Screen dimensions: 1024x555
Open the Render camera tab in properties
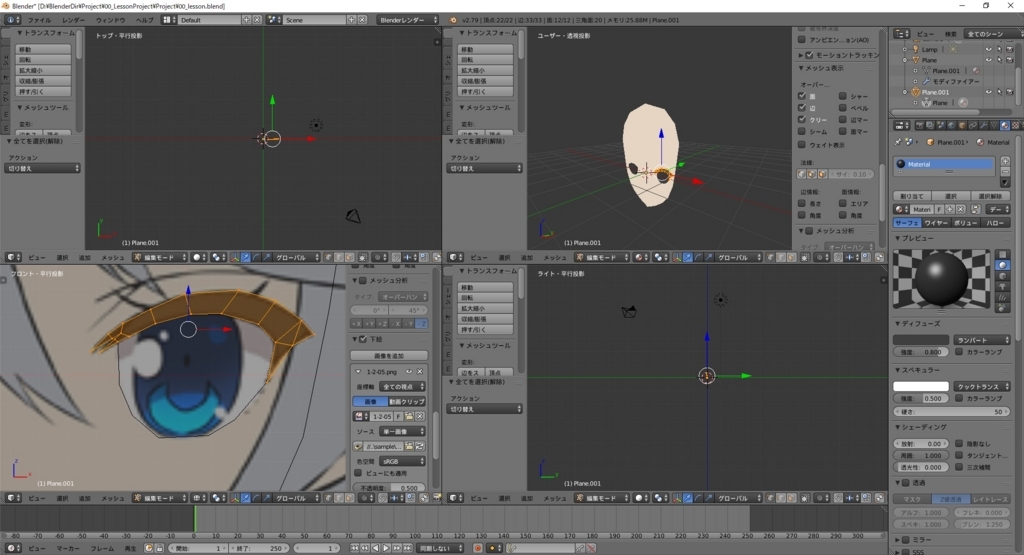click(x=920, y=125)
